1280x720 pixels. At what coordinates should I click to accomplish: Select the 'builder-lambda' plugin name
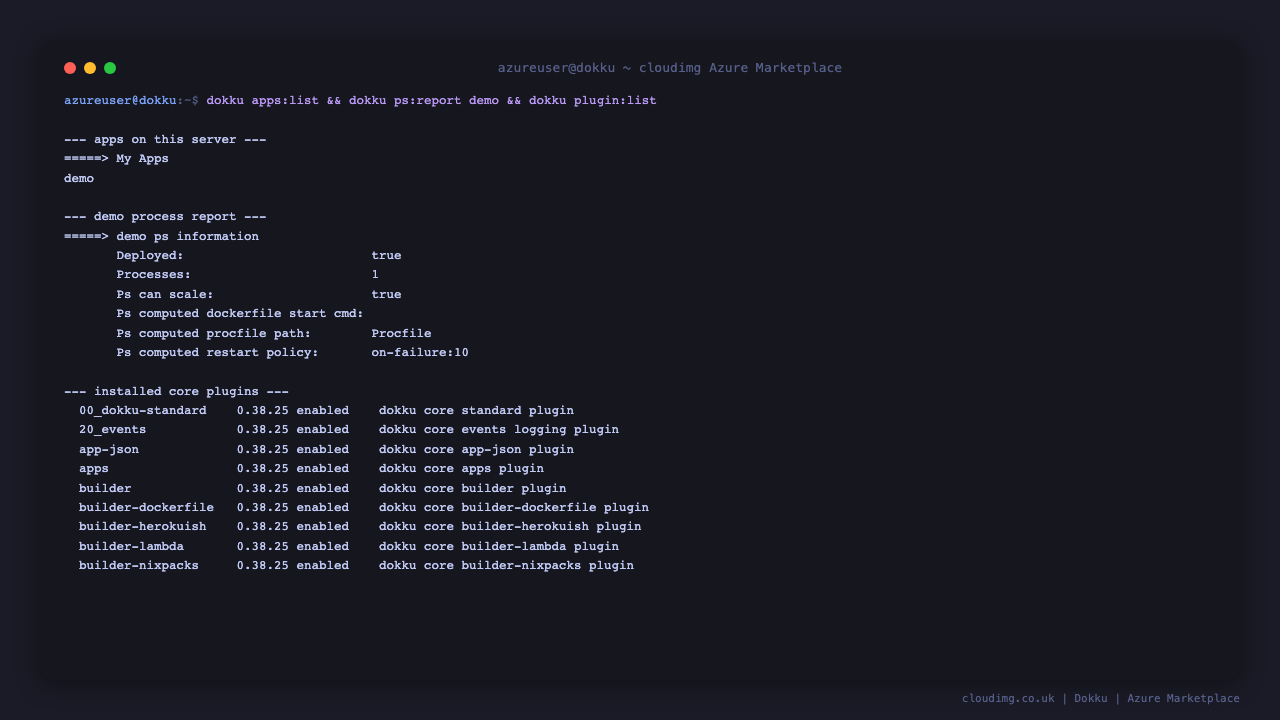[131, 547]
